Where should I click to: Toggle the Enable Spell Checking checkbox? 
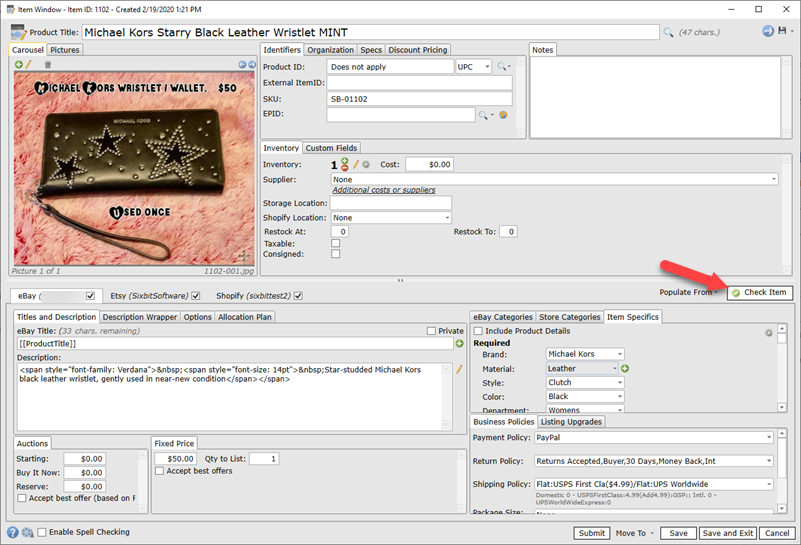(42, 533)
